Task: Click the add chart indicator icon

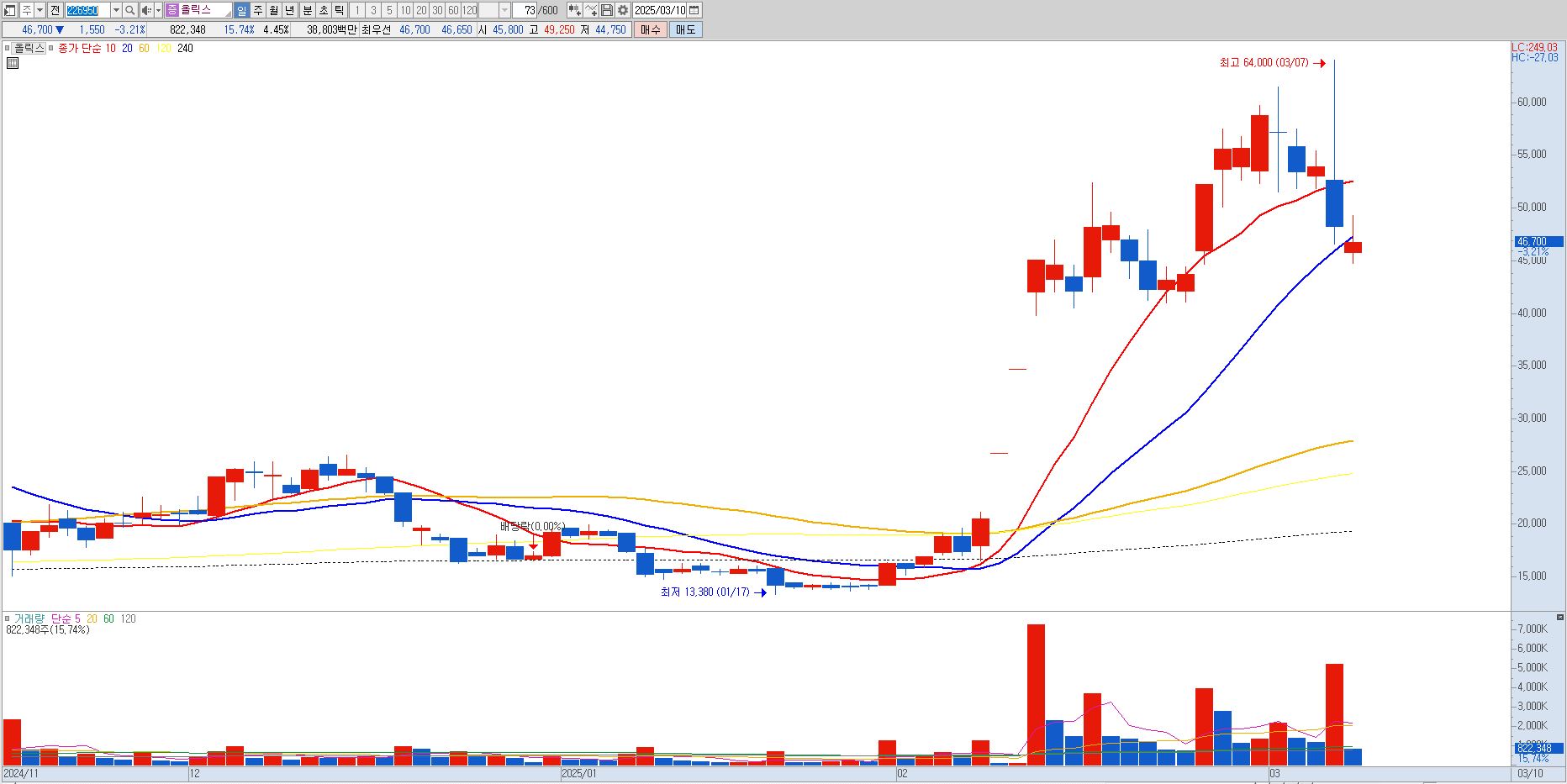Action: tap(574, 10)
